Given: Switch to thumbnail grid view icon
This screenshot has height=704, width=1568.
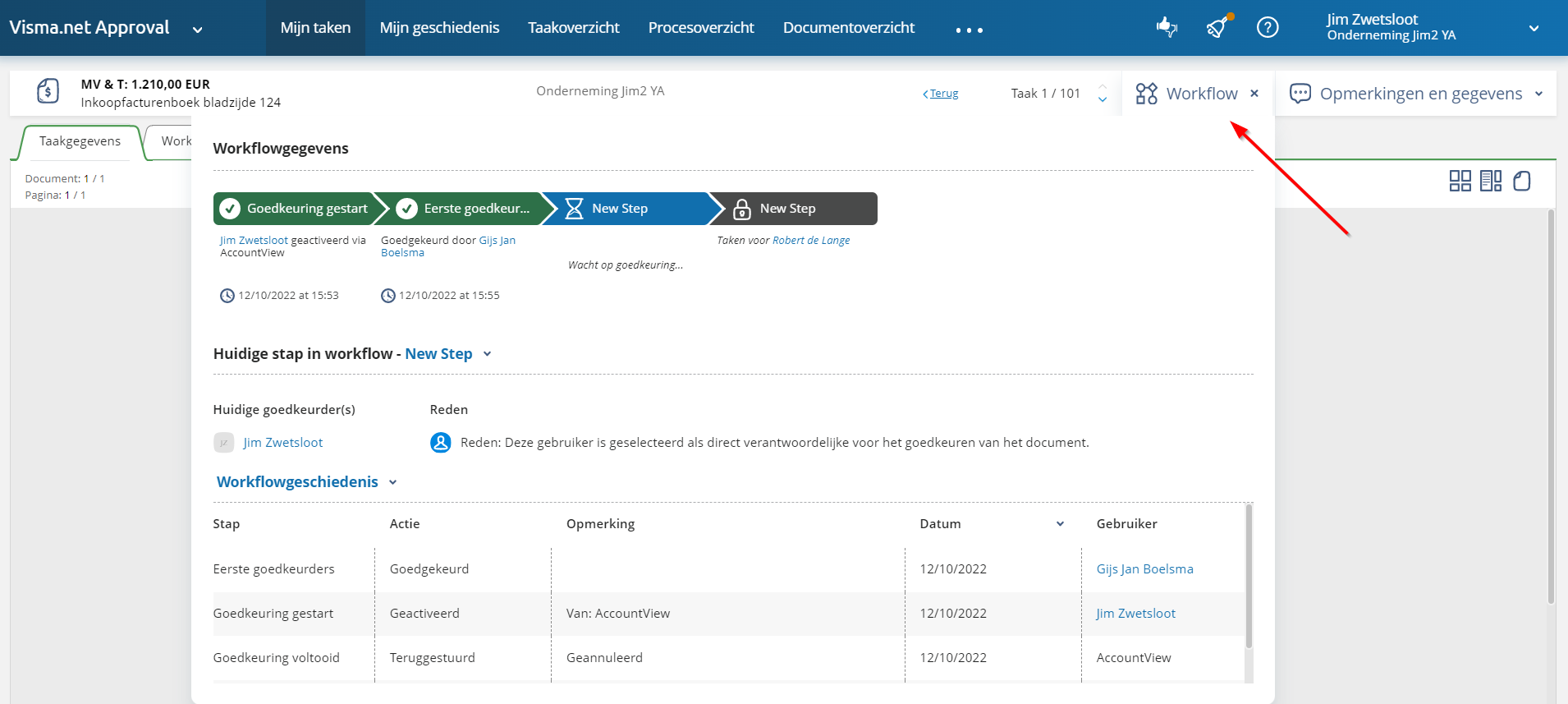Looking at the screenshot, I should 1460,181.
